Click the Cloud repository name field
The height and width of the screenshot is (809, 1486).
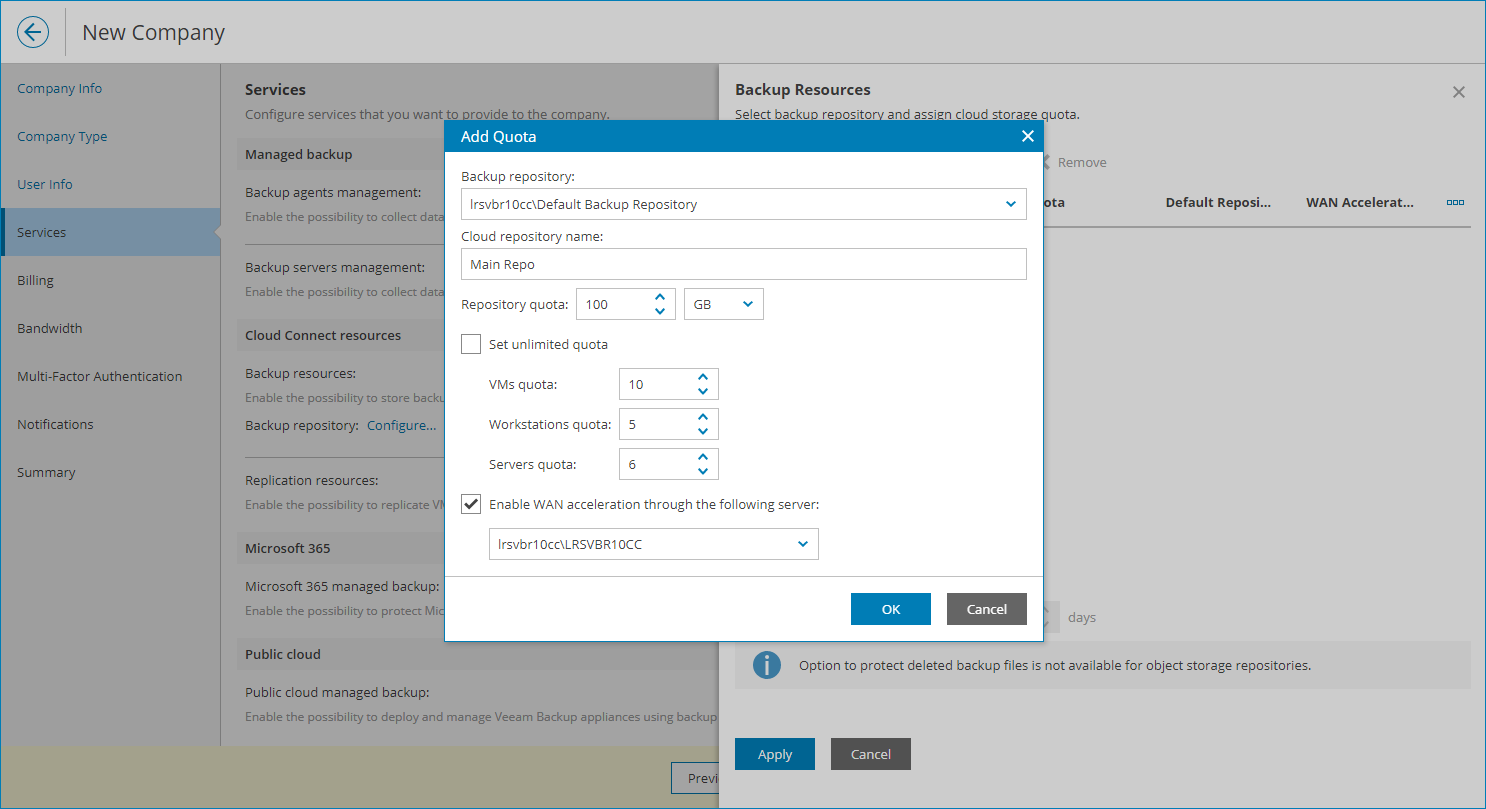click(x=743, y=264)
